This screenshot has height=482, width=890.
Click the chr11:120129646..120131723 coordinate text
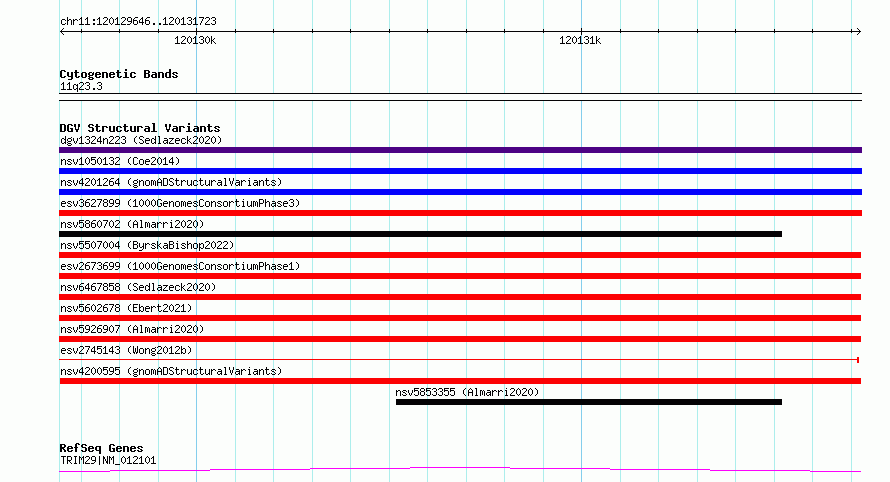(x=138, y=22)
